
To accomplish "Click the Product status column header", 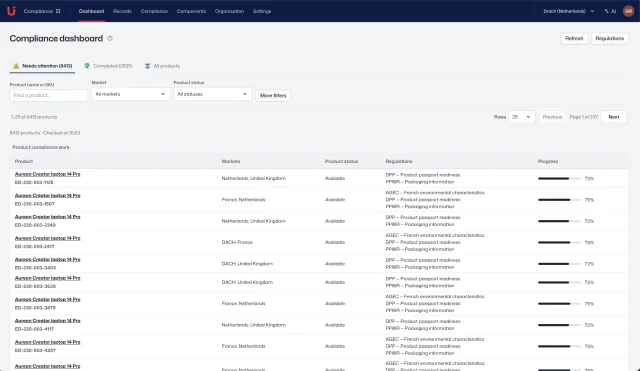I will pos(341,162).
